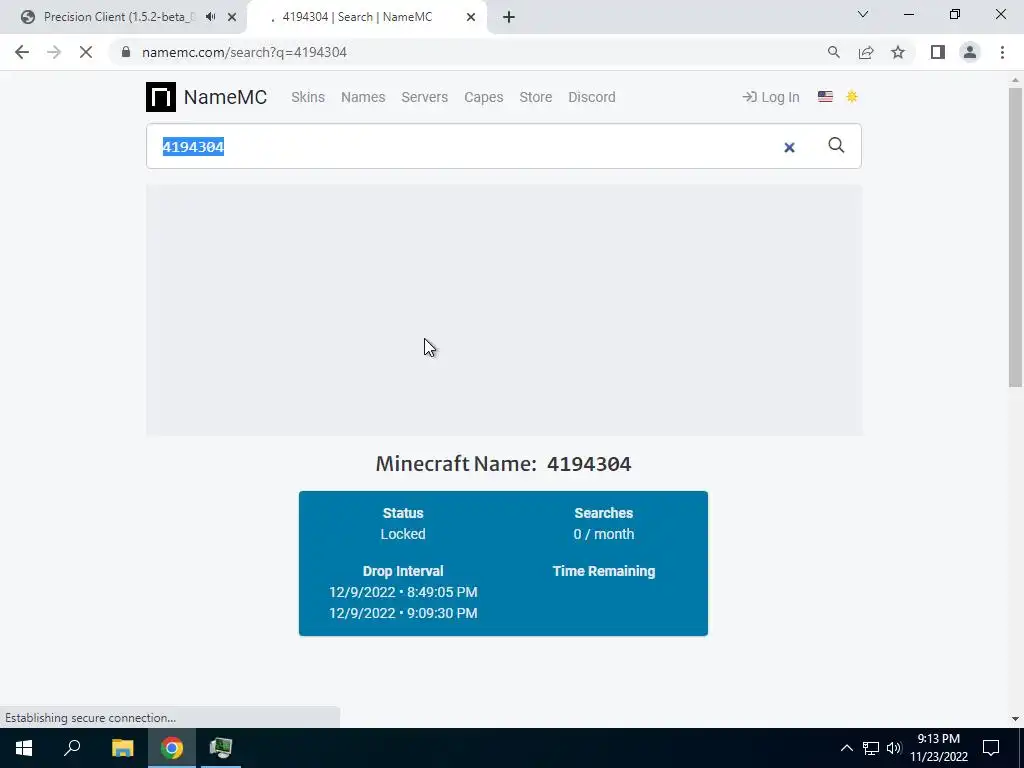Open the network status tray icon
1024x768 pixels.
pos(871,748)
